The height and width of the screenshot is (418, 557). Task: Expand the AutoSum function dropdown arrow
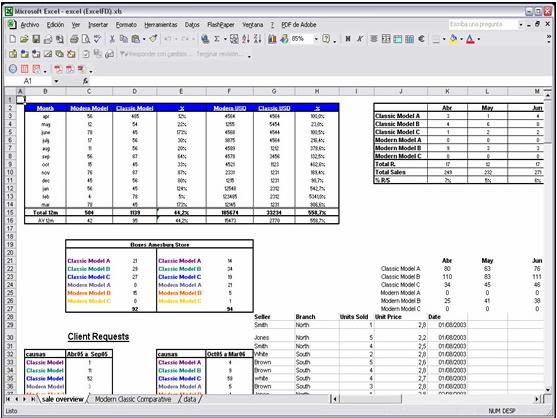click(225, 39)
